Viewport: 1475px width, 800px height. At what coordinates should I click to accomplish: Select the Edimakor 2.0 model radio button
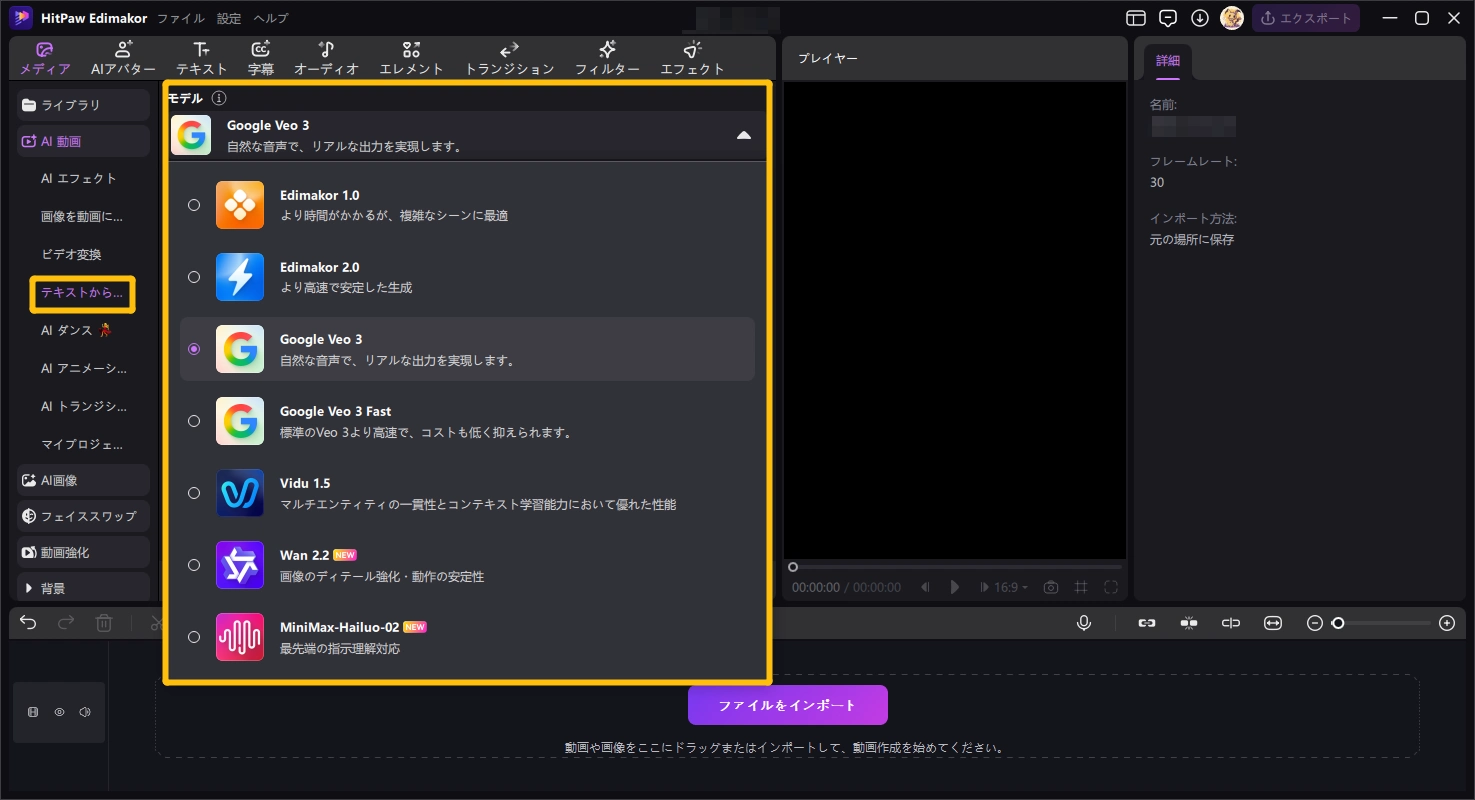click(x=194, y=277)
